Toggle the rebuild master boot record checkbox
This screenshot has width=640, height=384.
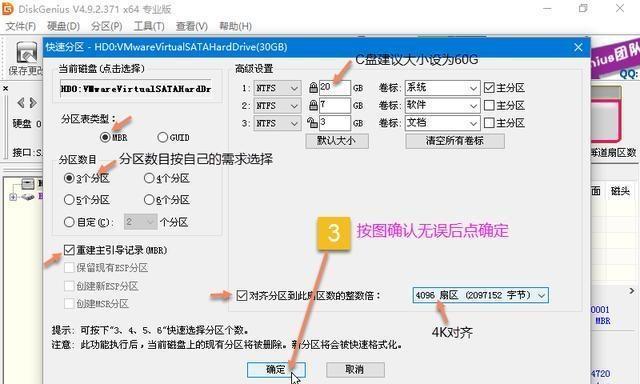tap(69, 250)
